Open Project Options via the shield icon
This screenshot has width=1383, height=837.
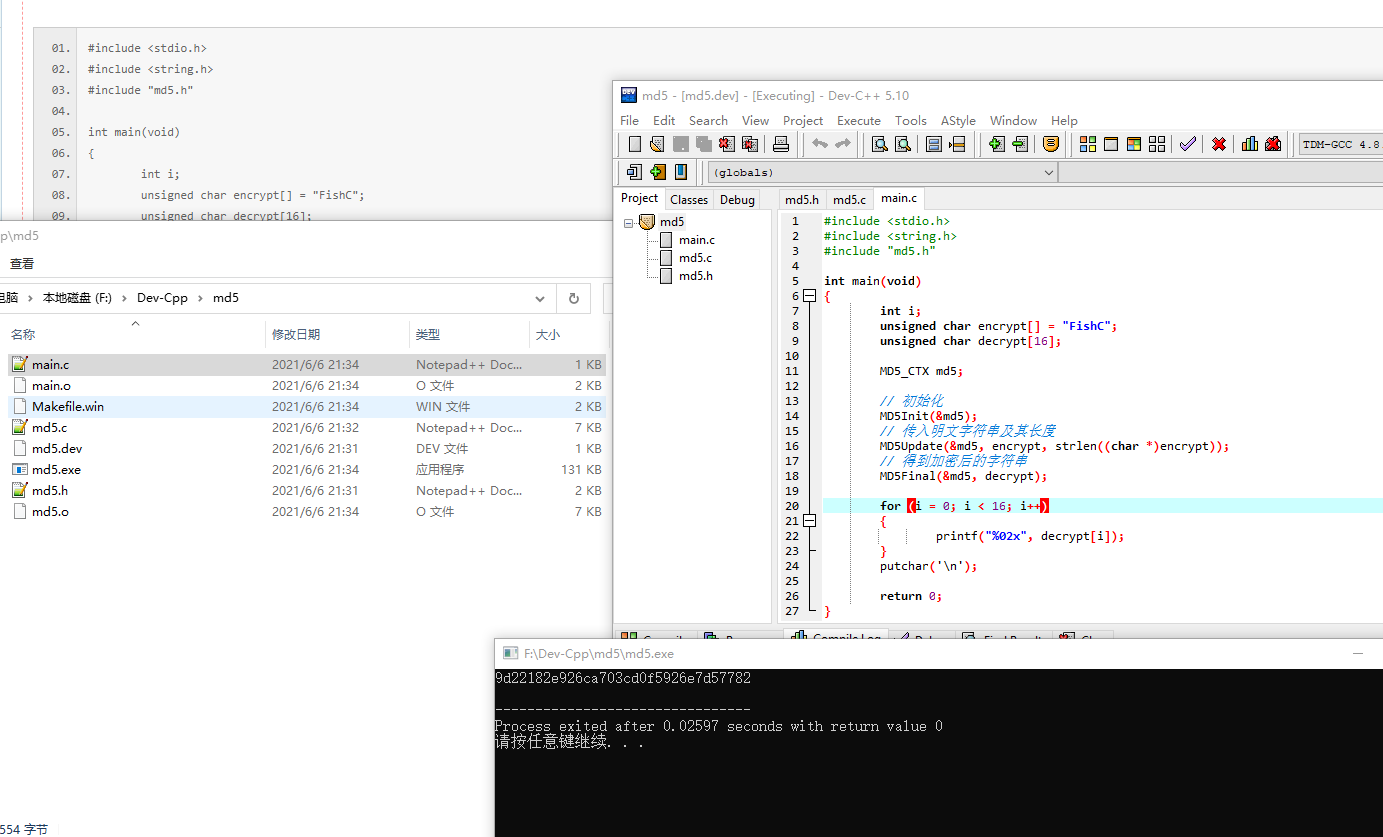(x=1051, y=144)
